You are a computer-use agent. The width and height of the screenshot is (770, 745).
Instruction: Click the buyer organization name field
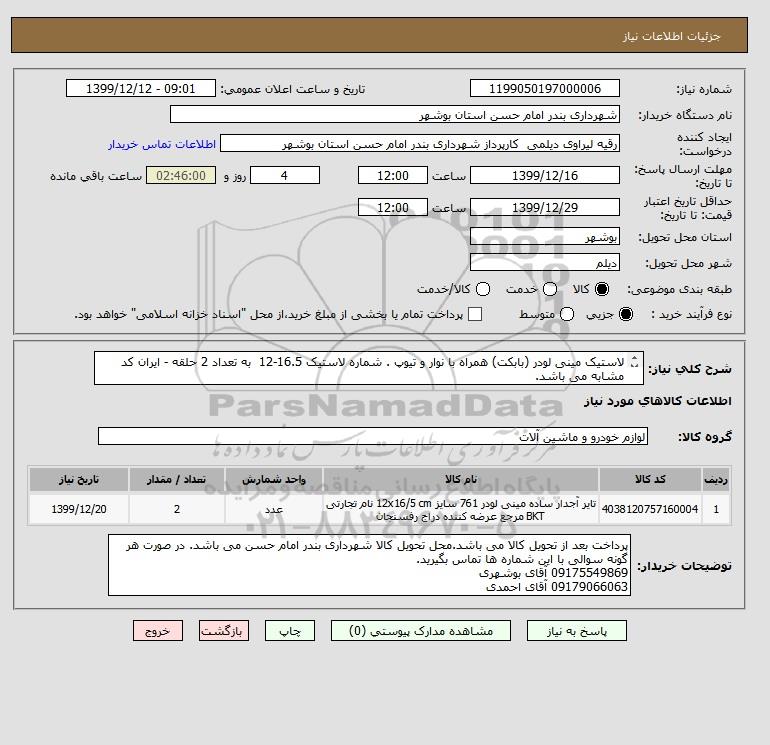click(x=395, y=114)
